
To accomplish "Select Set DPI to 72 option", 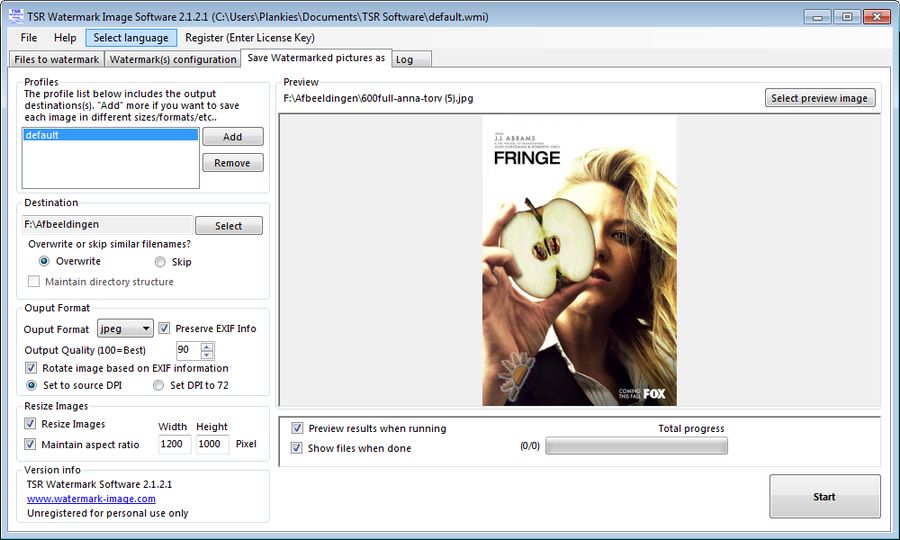I will pos(158,385).
